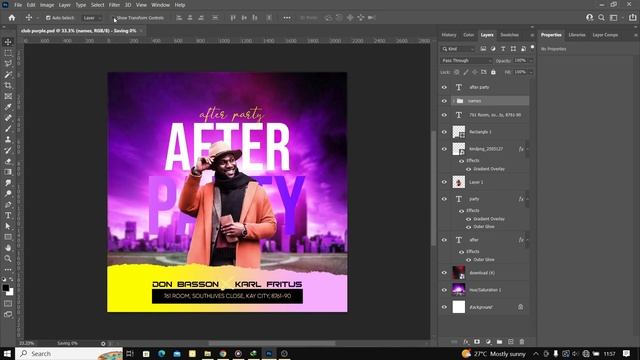
Task: Toggle the Auto-Select checkbox
Action: tap(48, 18)
